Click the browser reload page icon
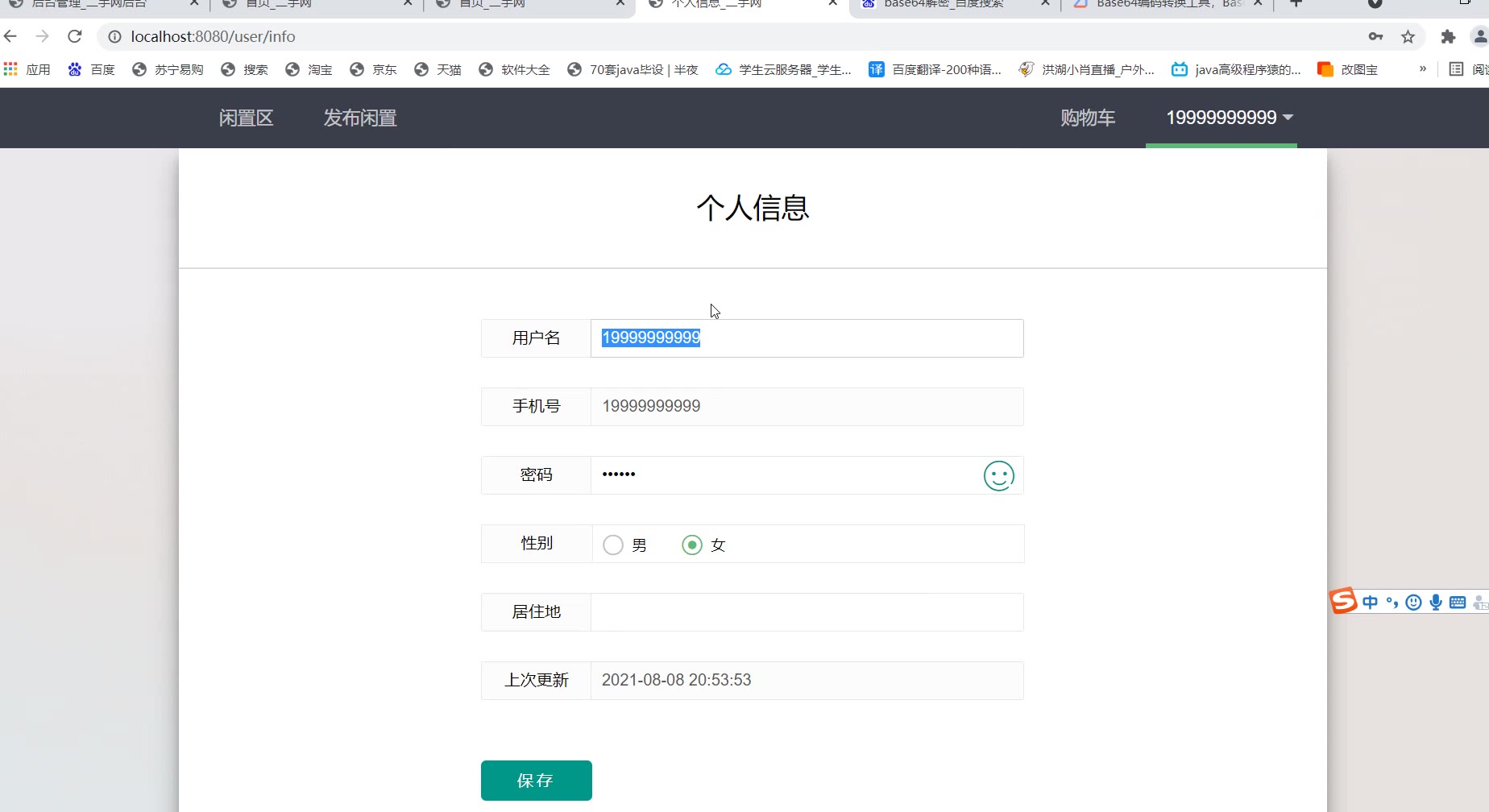 pos(75,36)
